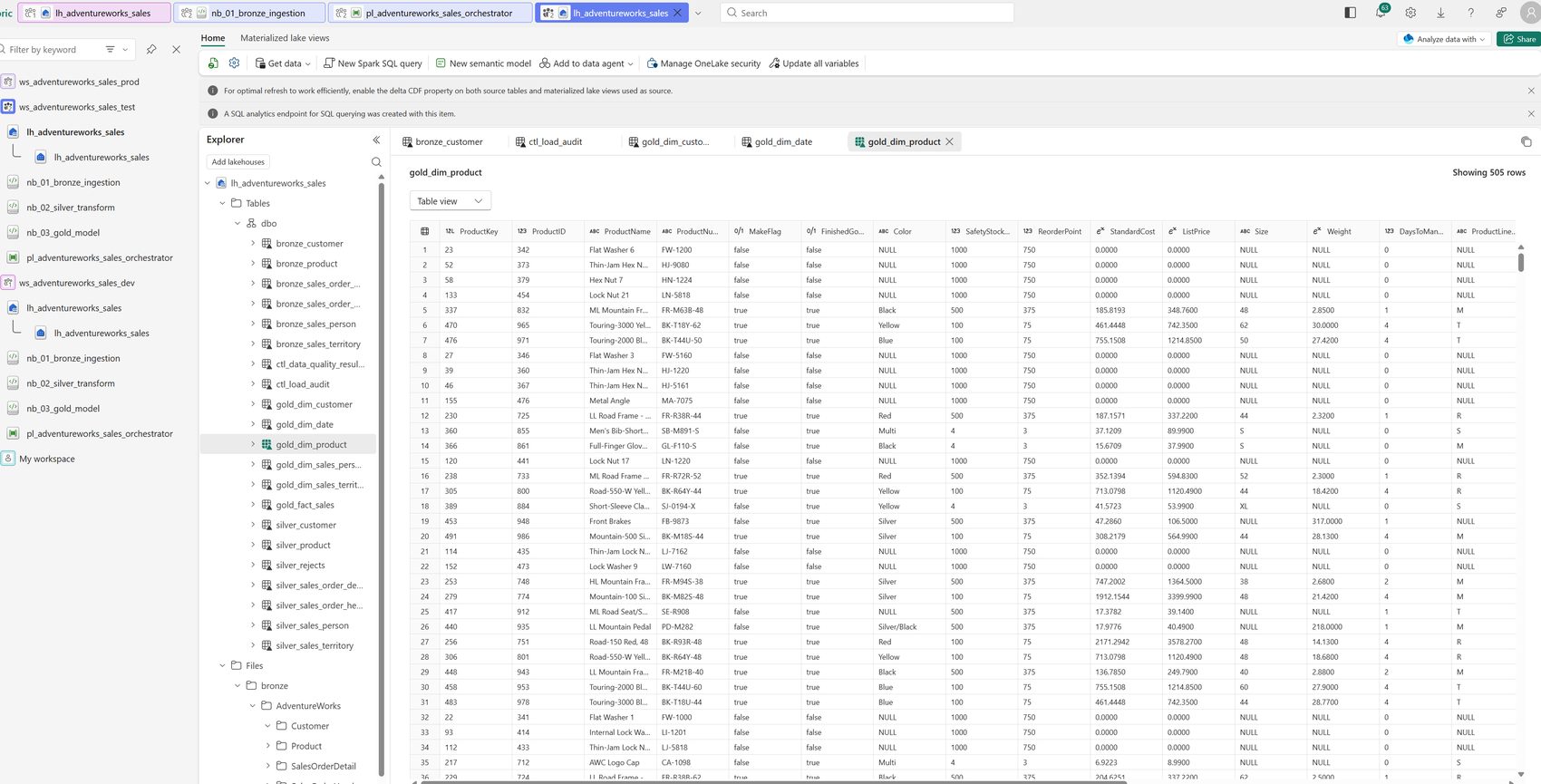The image size is (1541, 784).
Task: Click New semantic model button
Action: click(x=483, y=63)
